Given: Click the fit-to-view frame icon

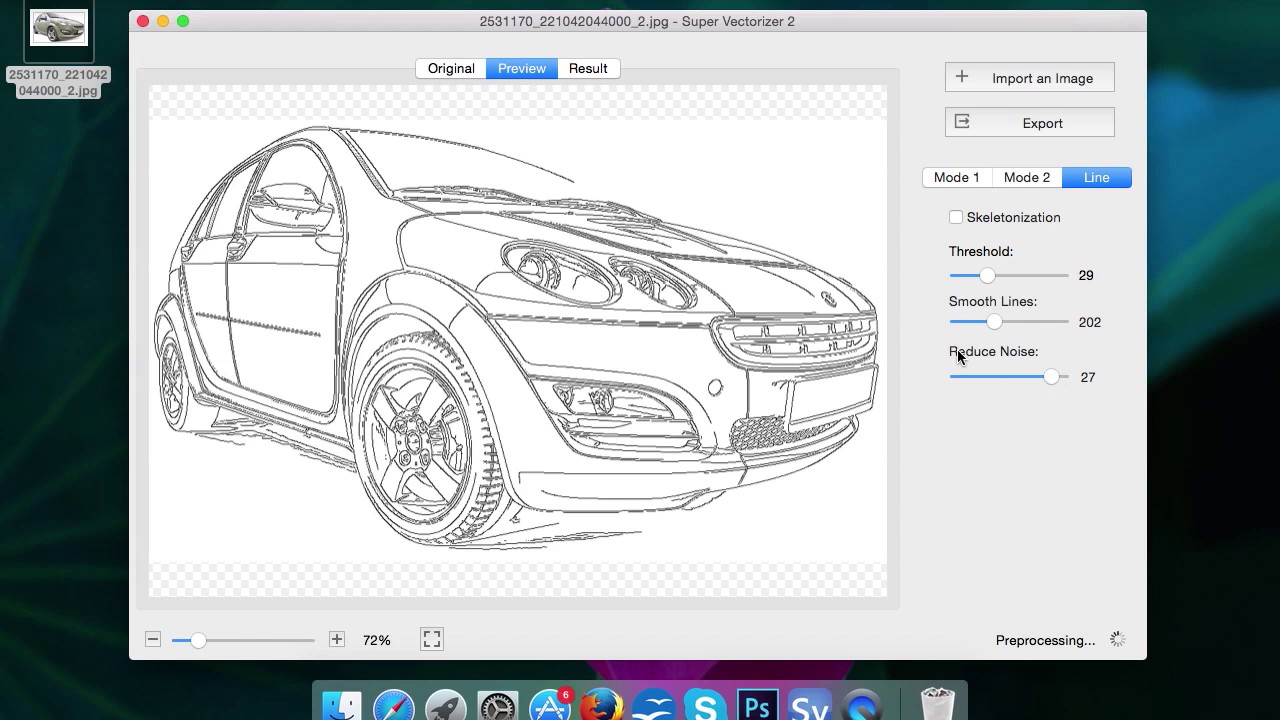Looking at the screenshot, I should (x=431, y=639).
